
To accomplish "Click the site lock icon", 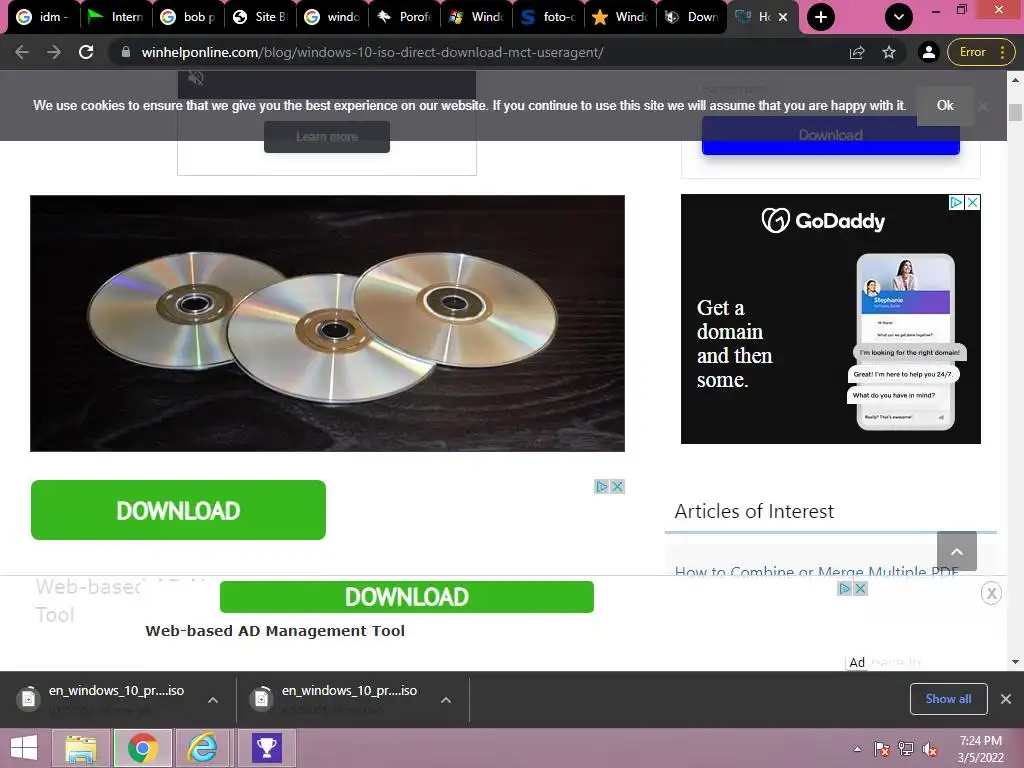I will click(x=126, y=52).
